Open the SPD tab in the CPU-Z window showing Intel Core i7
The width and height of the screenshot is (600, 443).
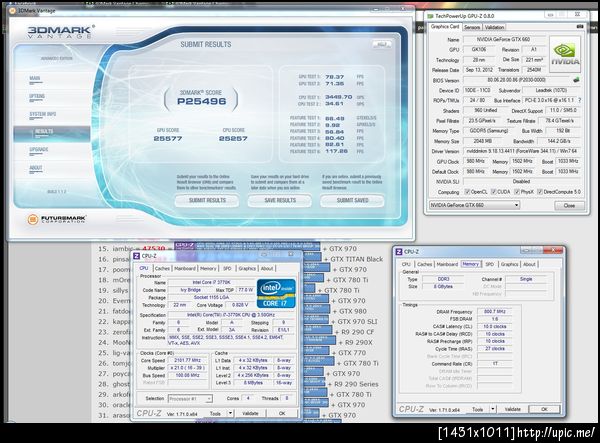(x=227, y=269)
